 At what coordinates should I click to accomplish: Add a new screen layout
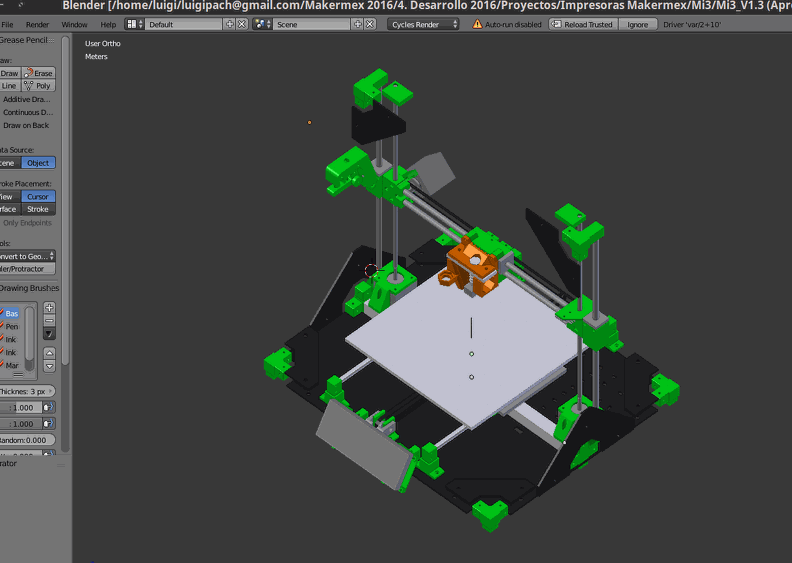230,24
